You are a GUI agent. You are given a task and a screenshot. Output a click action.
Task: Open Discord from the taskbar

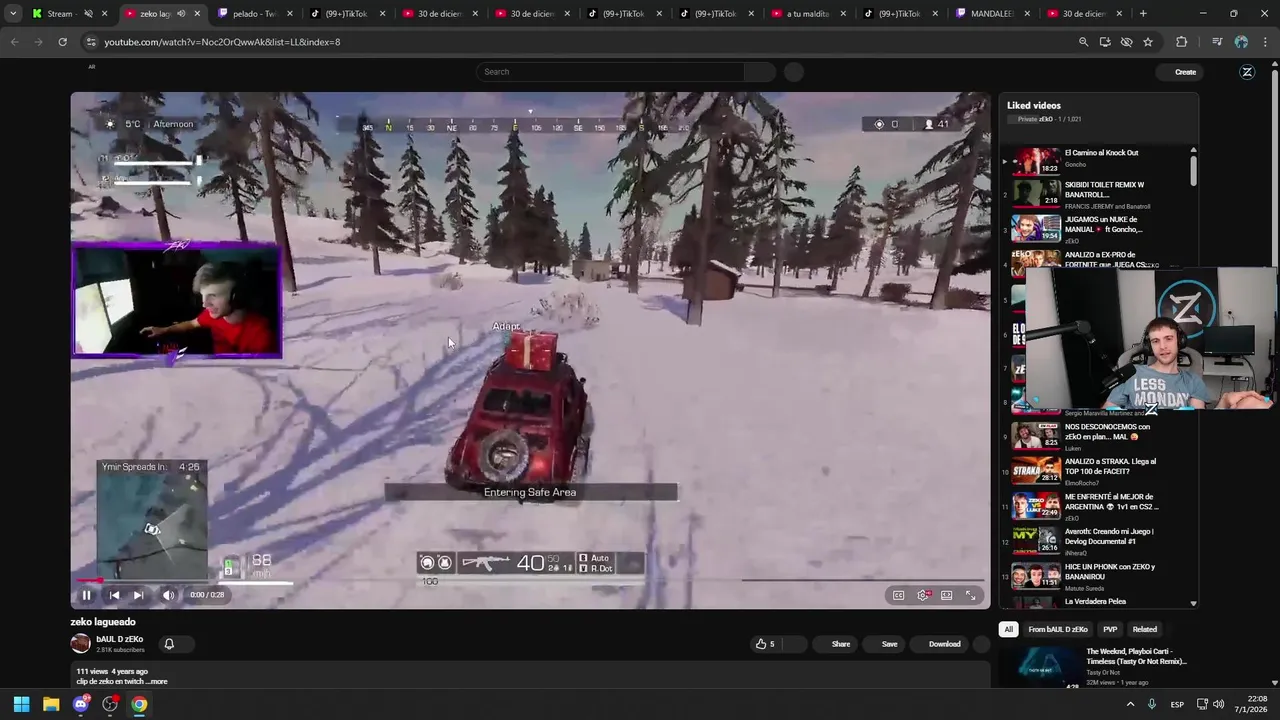[x=81, y=704]
